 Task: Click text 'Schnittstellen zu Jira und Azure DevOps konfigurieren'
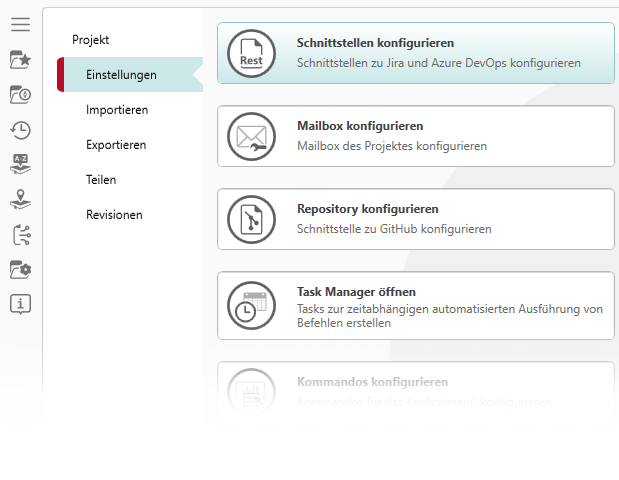(439, 63)
